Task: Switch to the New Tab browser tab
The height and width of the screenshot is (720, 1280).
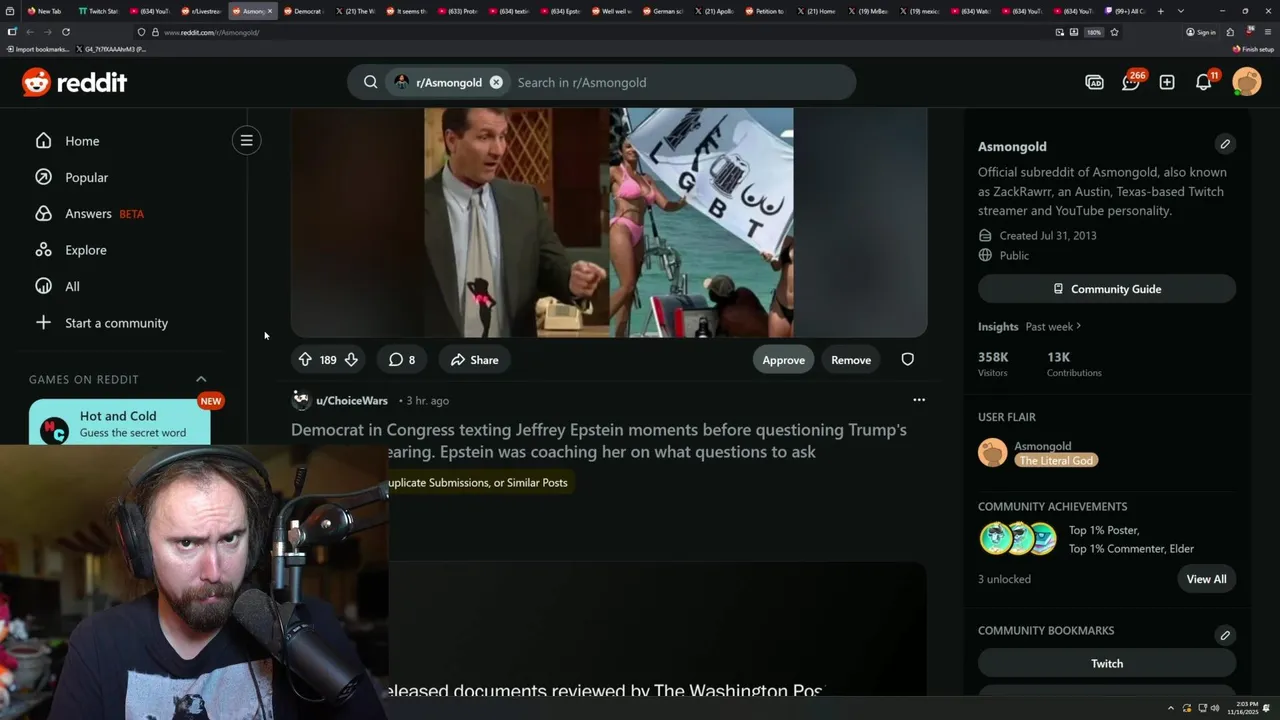Action: coord(45,11)
